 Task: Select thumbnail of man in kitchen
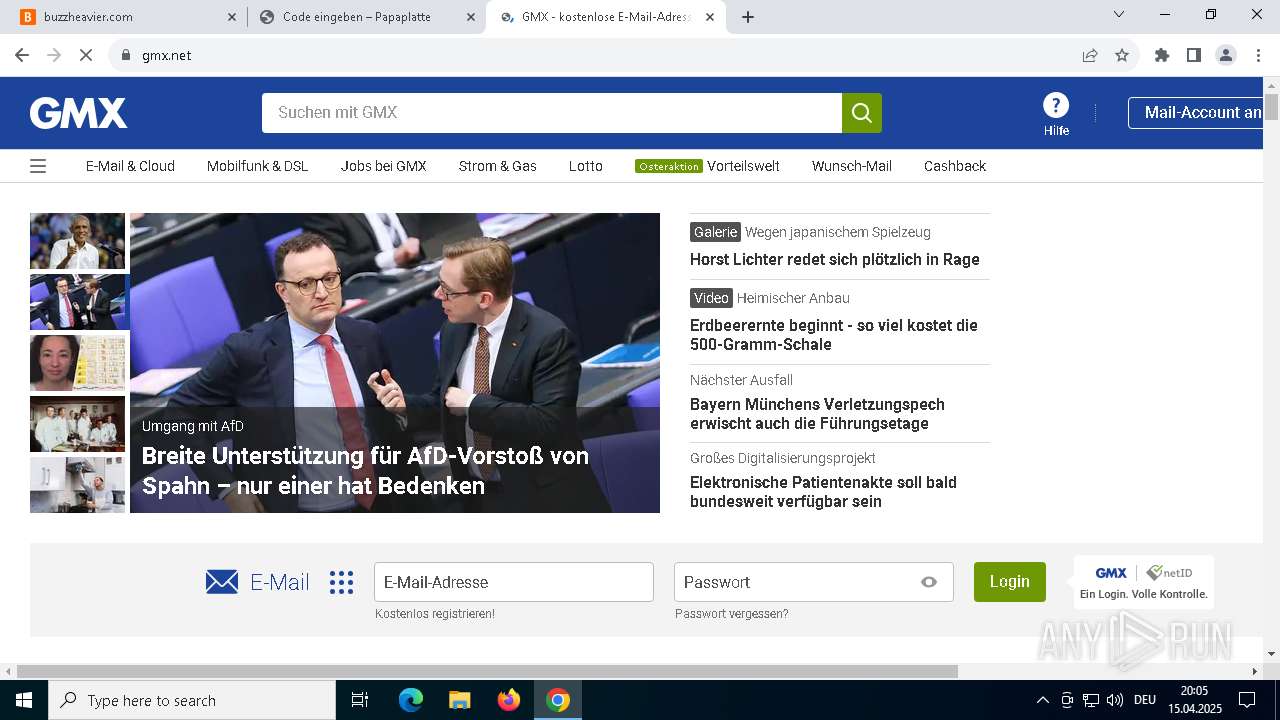77,485
